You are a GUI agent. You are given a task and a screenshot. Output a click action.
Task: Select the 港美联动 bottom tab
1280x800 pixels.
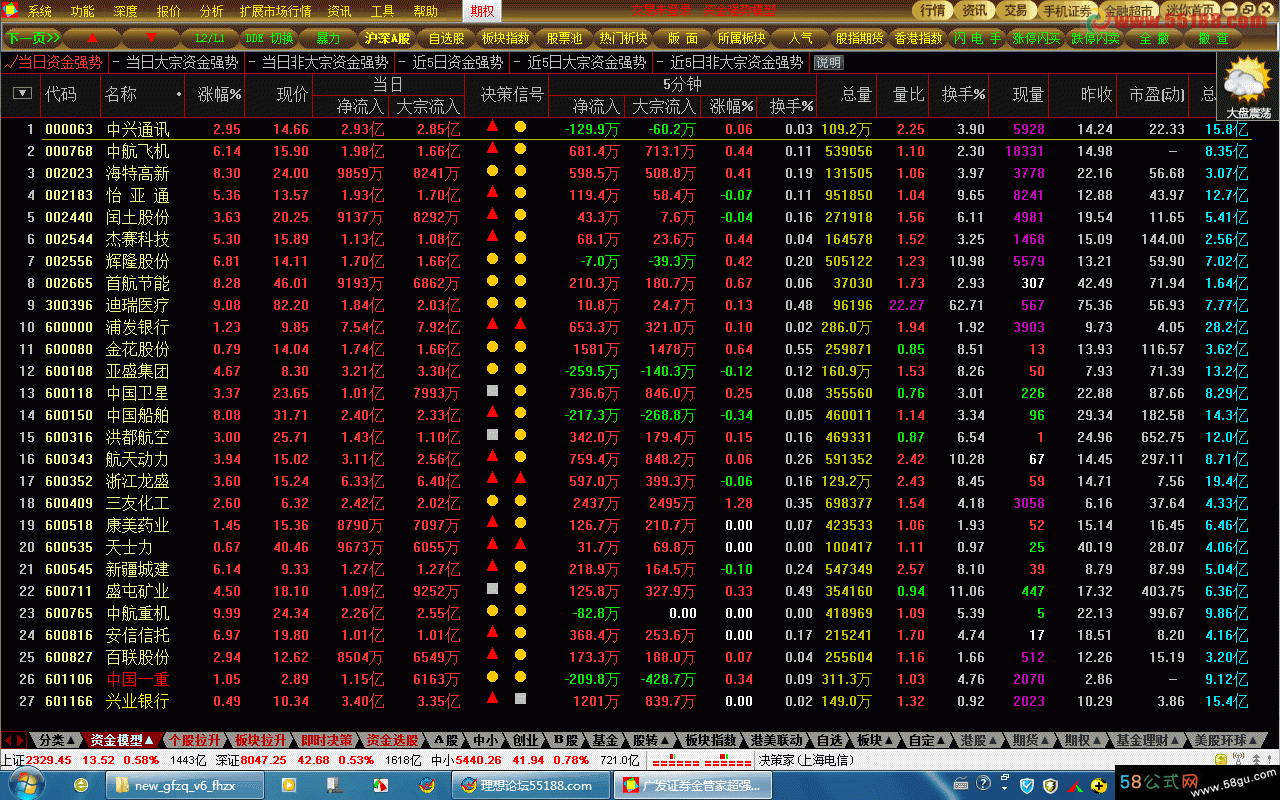[776, 741]
